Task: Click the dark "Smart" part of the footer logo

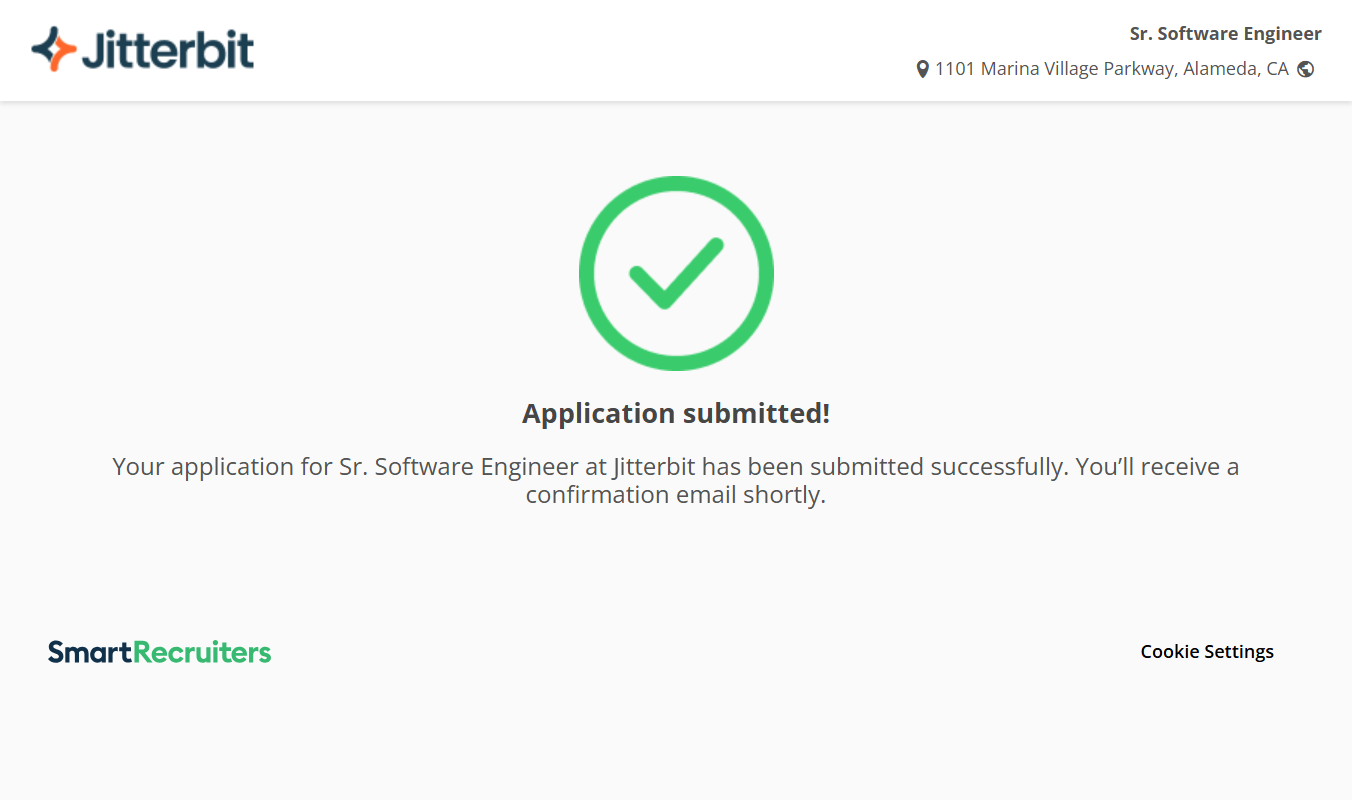Action: [x=90, y=652]
